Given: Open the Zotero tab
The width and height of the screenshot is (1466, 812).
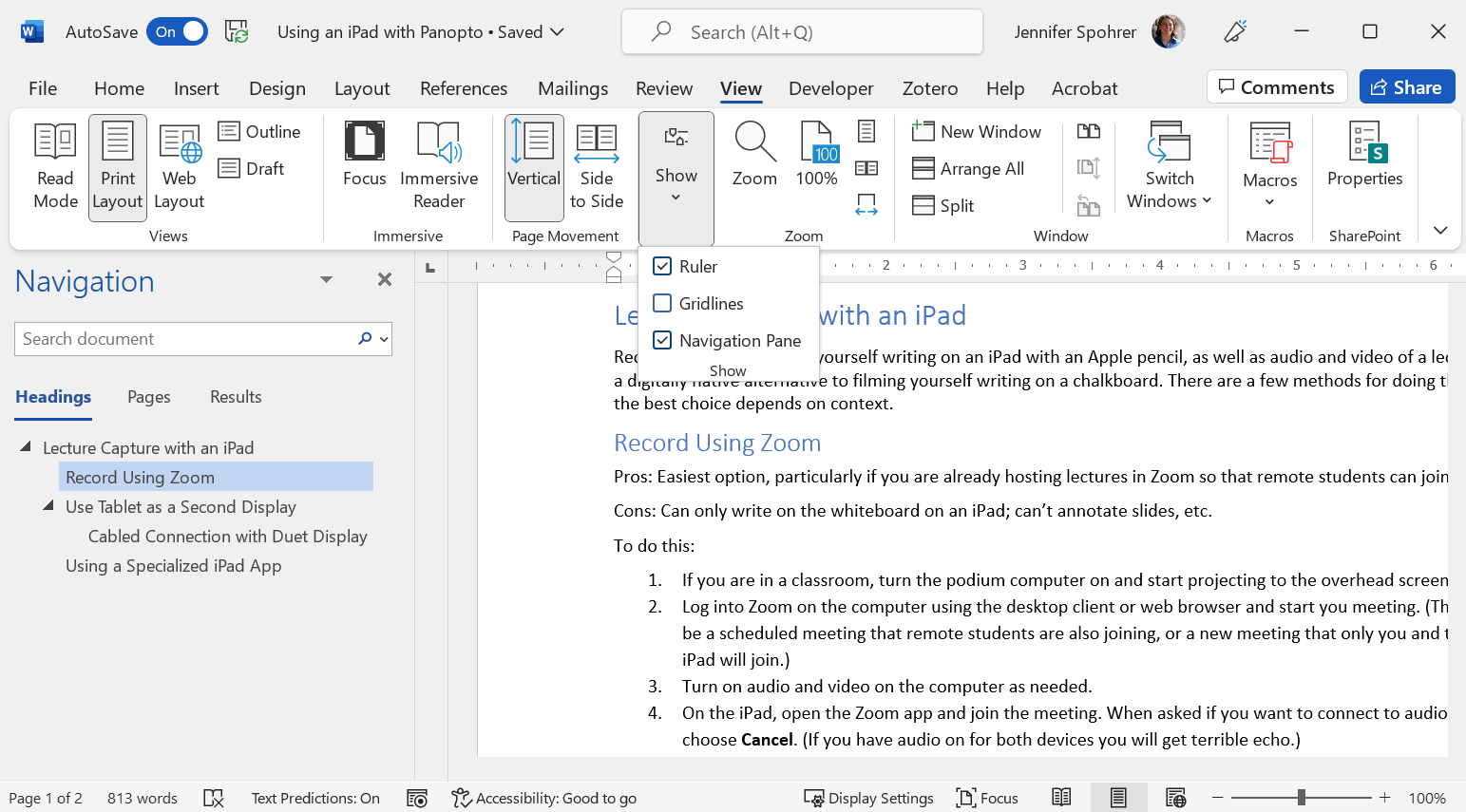Looking at the screenshot, I should point(930,88).
